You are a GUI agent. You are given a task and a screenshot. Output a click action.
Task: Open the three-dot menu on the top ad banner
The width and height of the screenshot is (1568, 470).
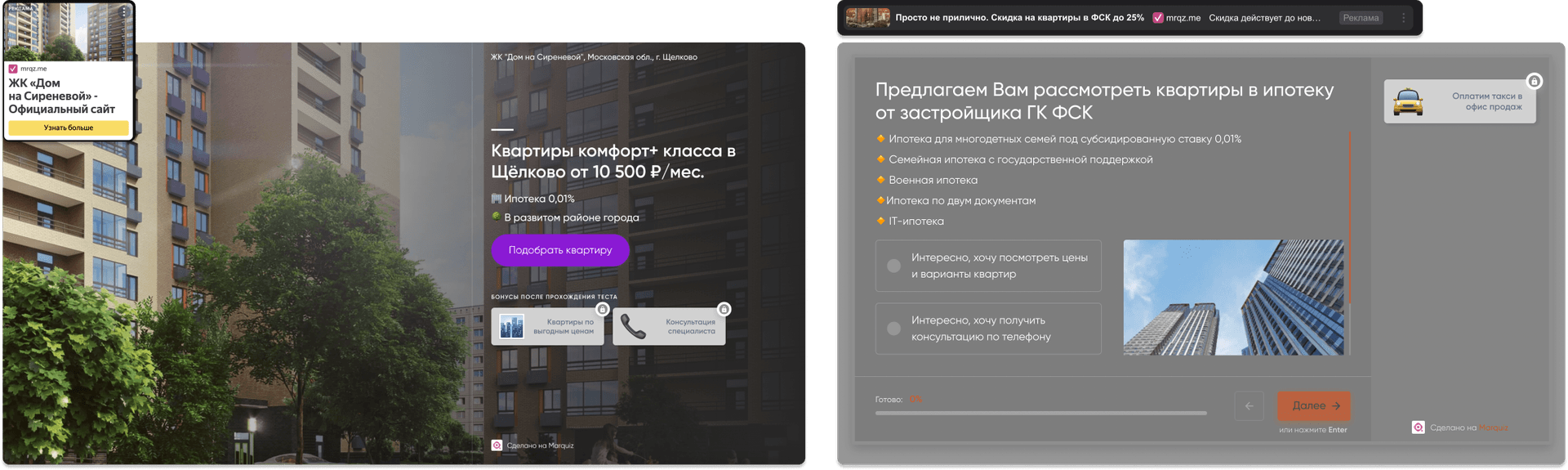(x=1403, y=18)
